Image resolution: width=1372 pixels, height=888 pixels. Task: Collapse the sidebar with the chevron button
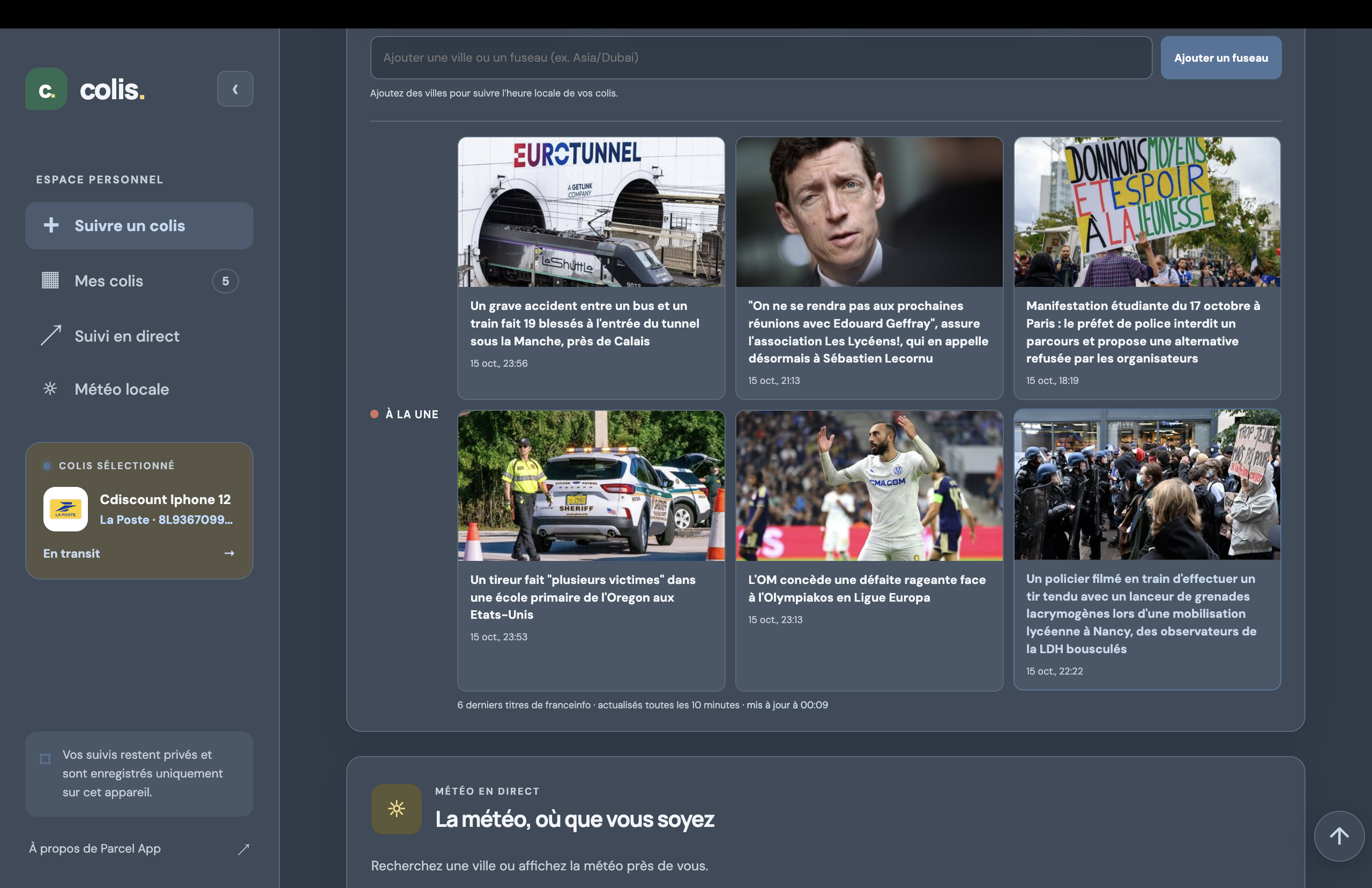tap(235, 89)
